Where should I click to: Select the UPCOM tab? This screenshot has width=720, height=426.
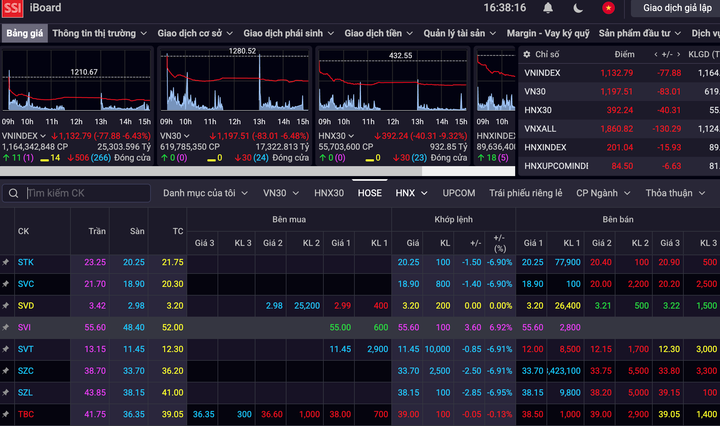click(x=459, y=193)
